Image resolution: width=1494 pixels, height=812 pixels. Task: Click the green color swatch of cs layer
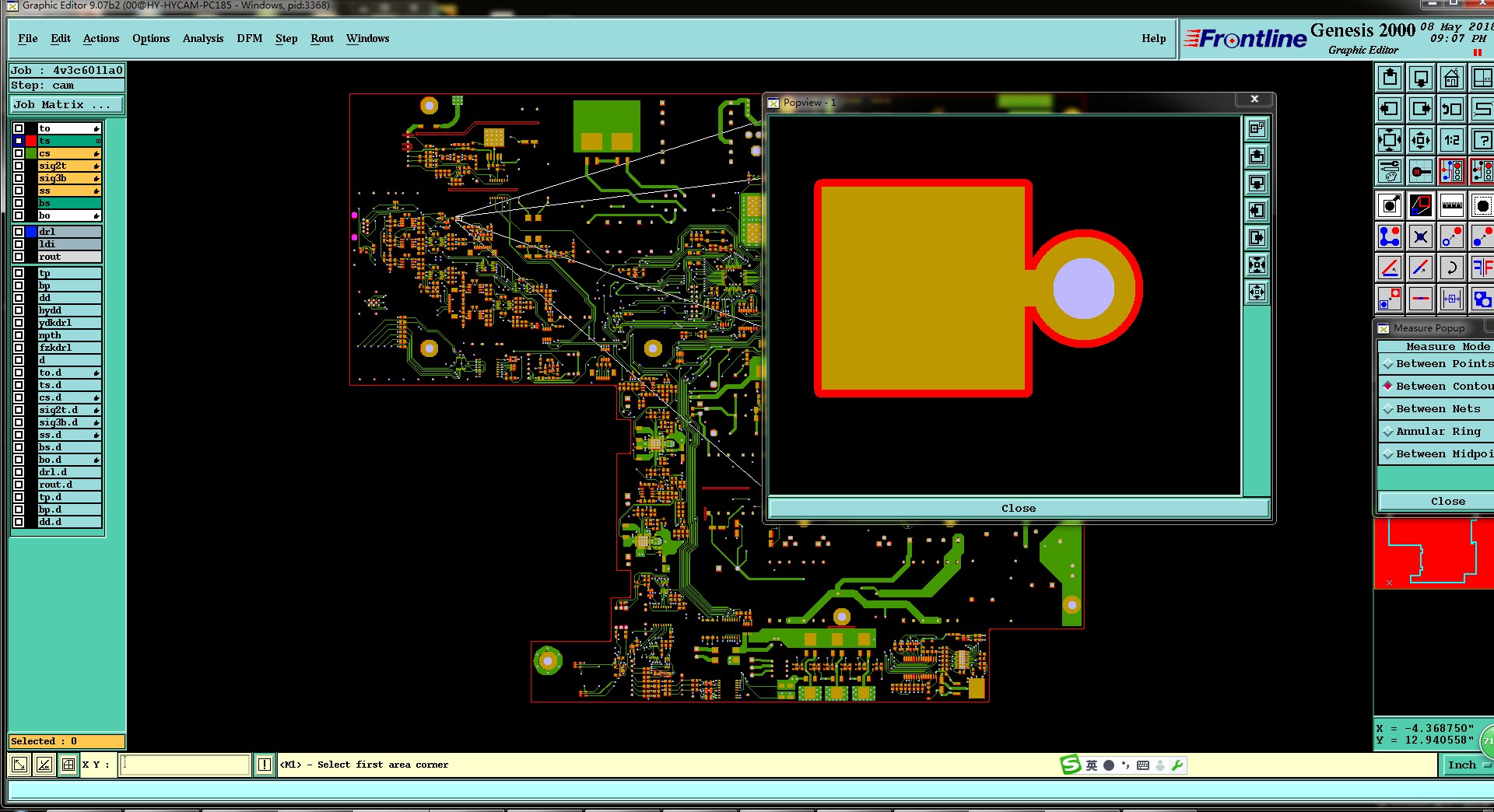pyautogui.click(x=31, y=153)
